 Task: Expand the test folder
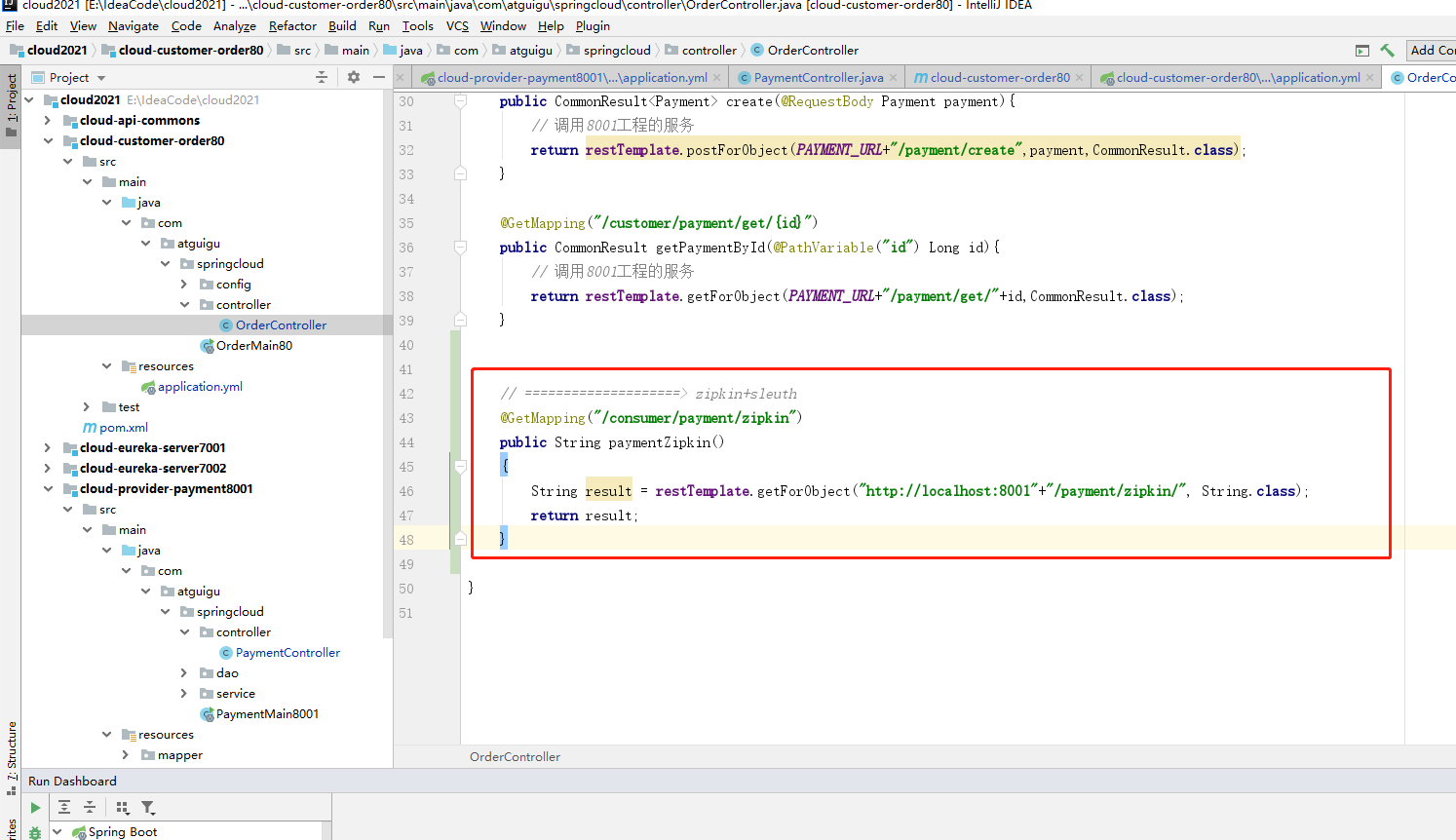[87, 406]
